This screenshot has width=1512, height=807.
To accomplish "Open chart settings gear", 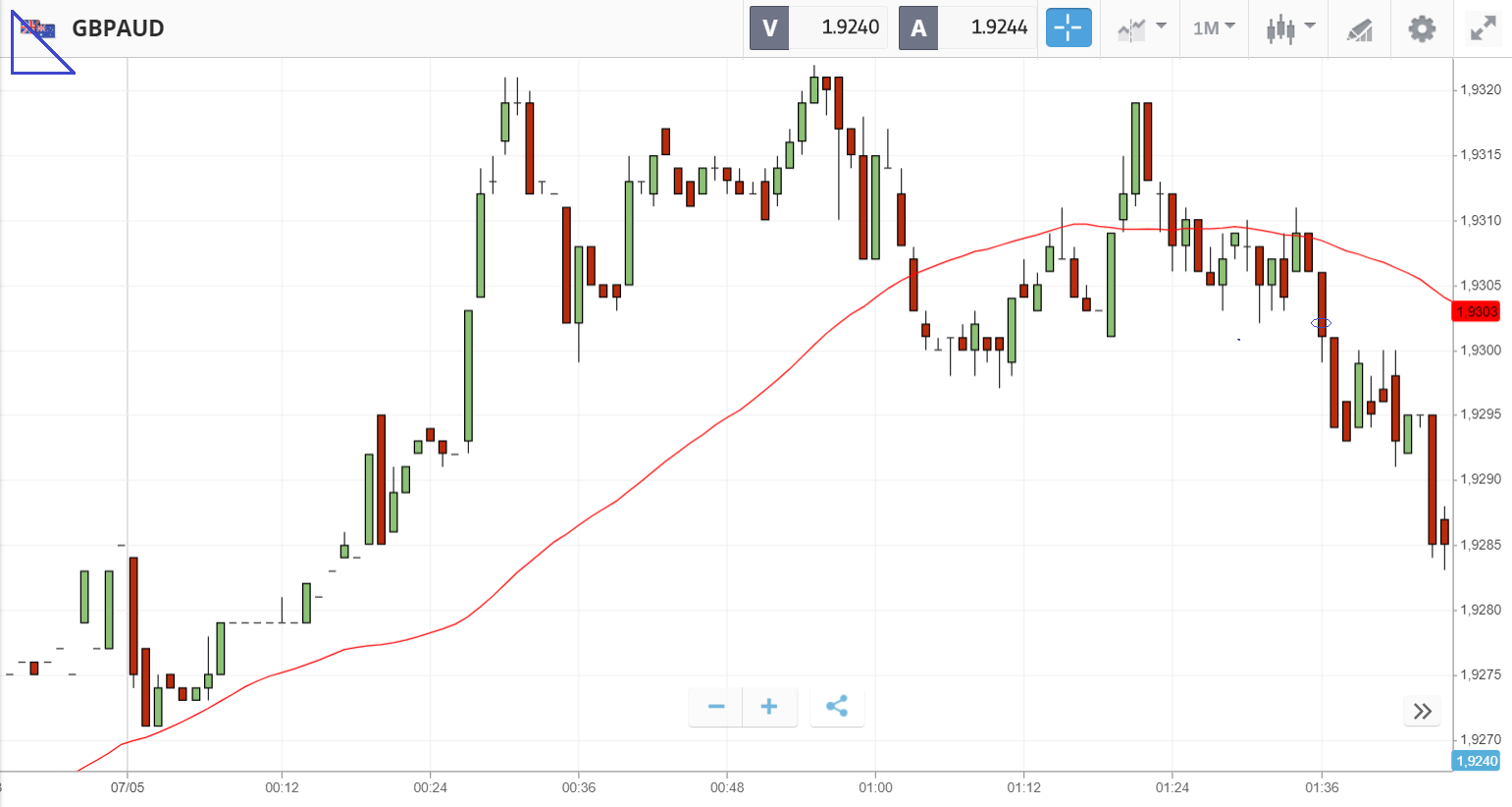I will pos(1422,28).
